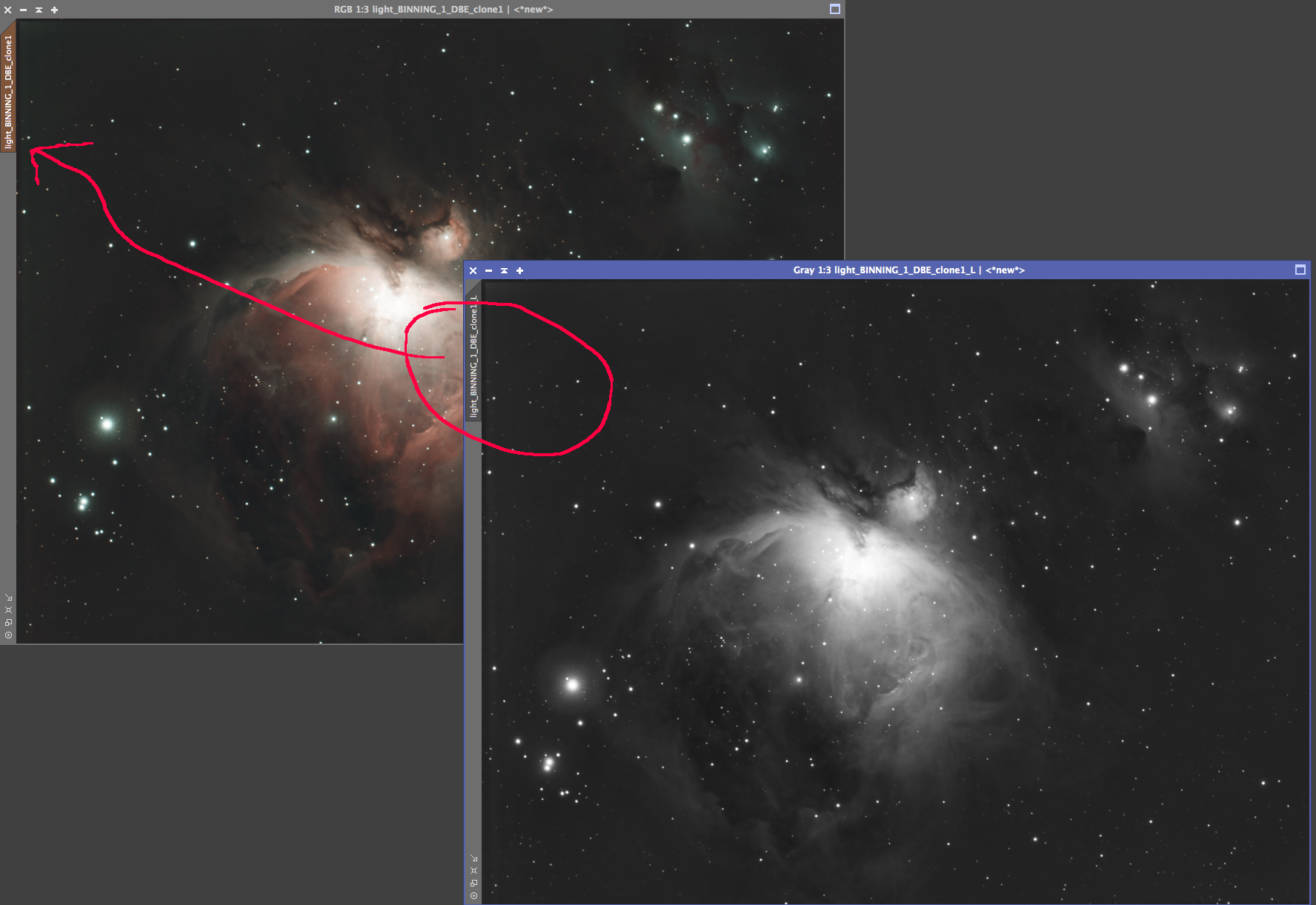
Task: Click the diagonal arrow icon in Gray window
Action: click(473, 858)
